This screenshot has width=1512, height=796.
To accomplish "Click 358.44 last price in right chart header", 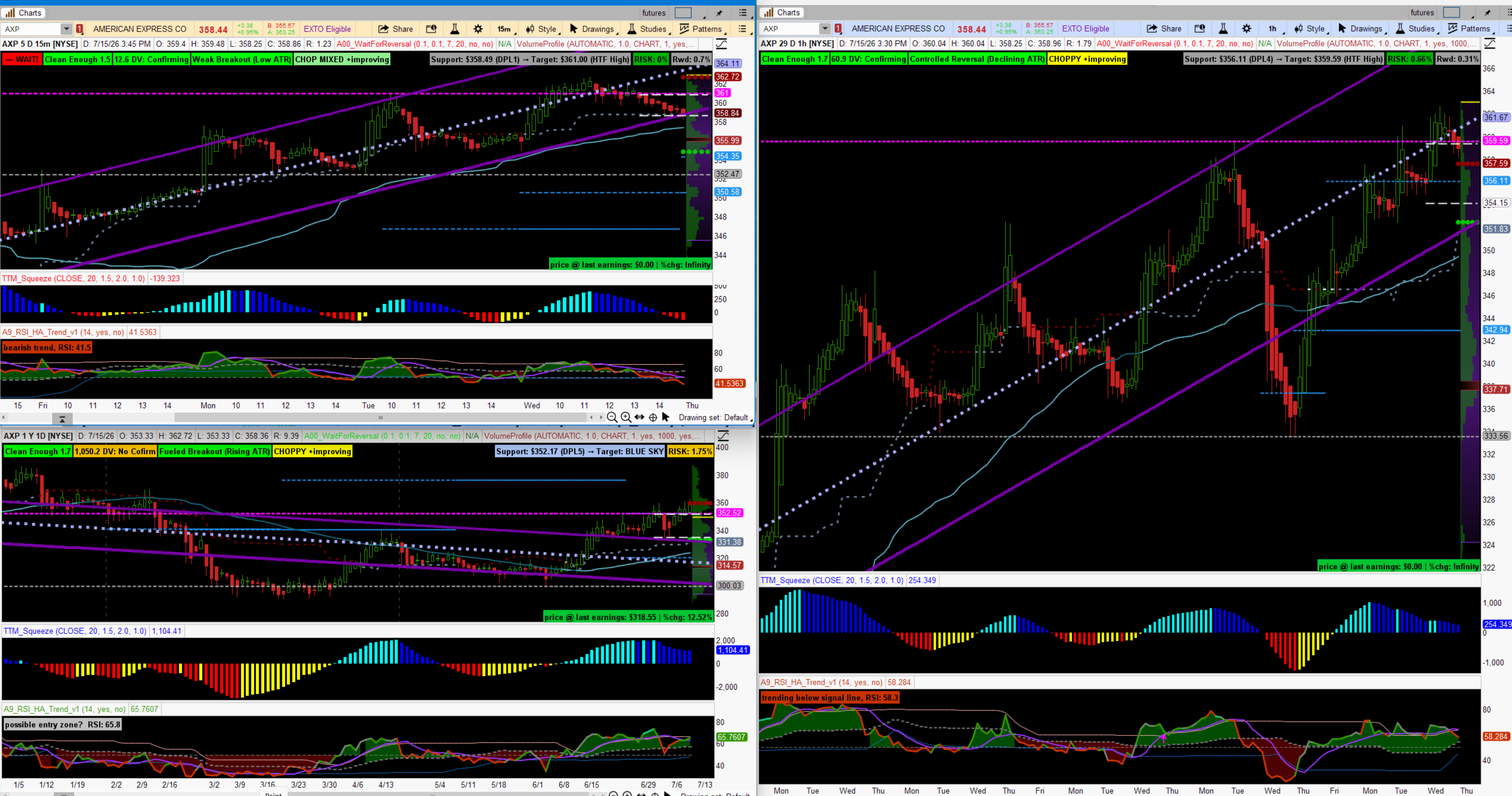I will (x=972, y=29).
